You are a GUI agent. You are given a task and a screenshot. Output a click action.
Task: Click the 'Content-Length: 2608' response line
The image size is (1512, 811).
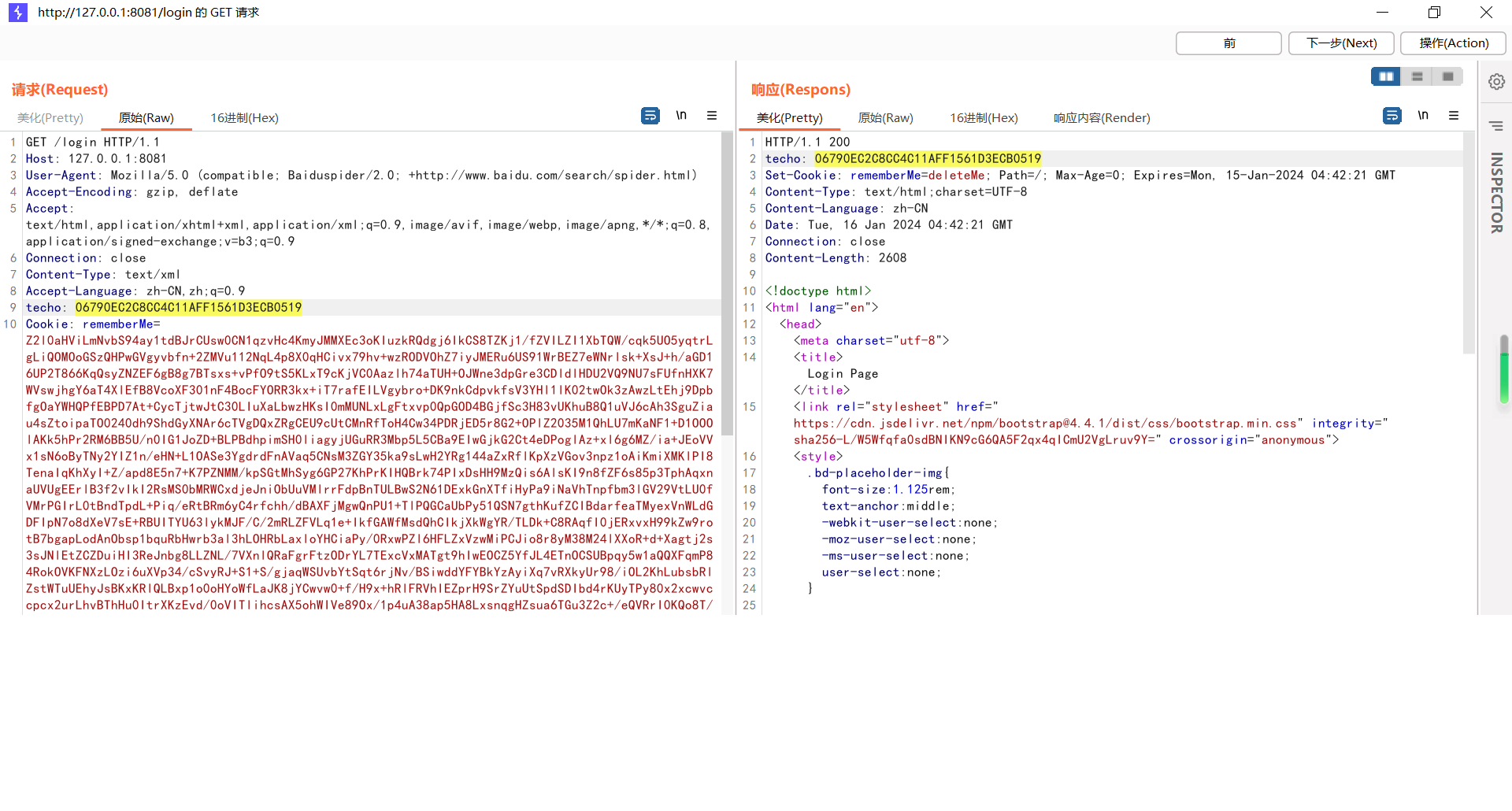pos(836,258)
